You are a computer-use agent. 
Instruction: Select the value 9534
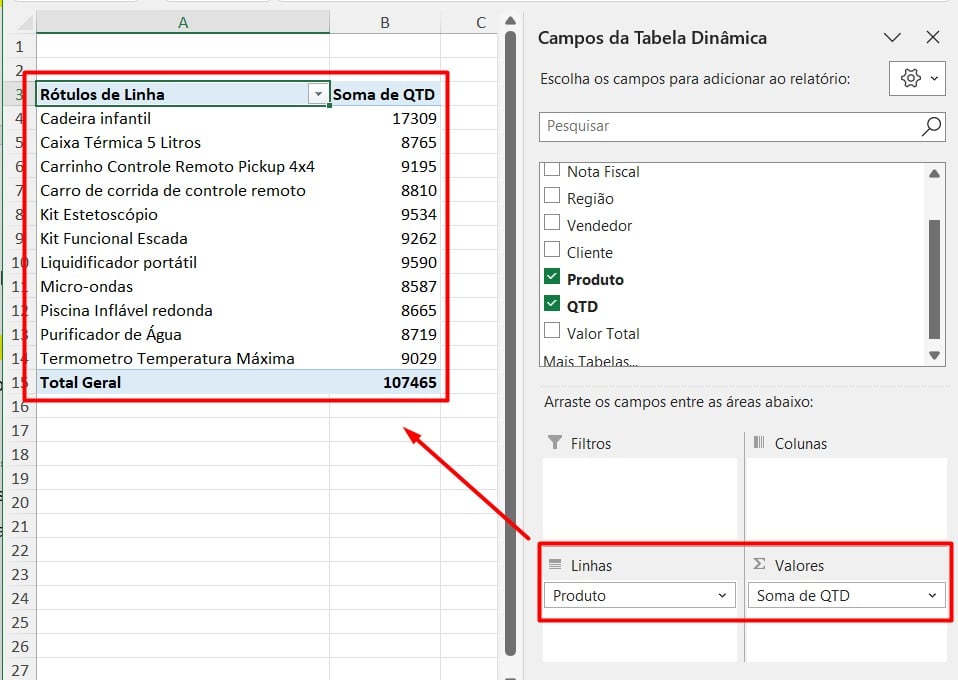pos(385,214)
